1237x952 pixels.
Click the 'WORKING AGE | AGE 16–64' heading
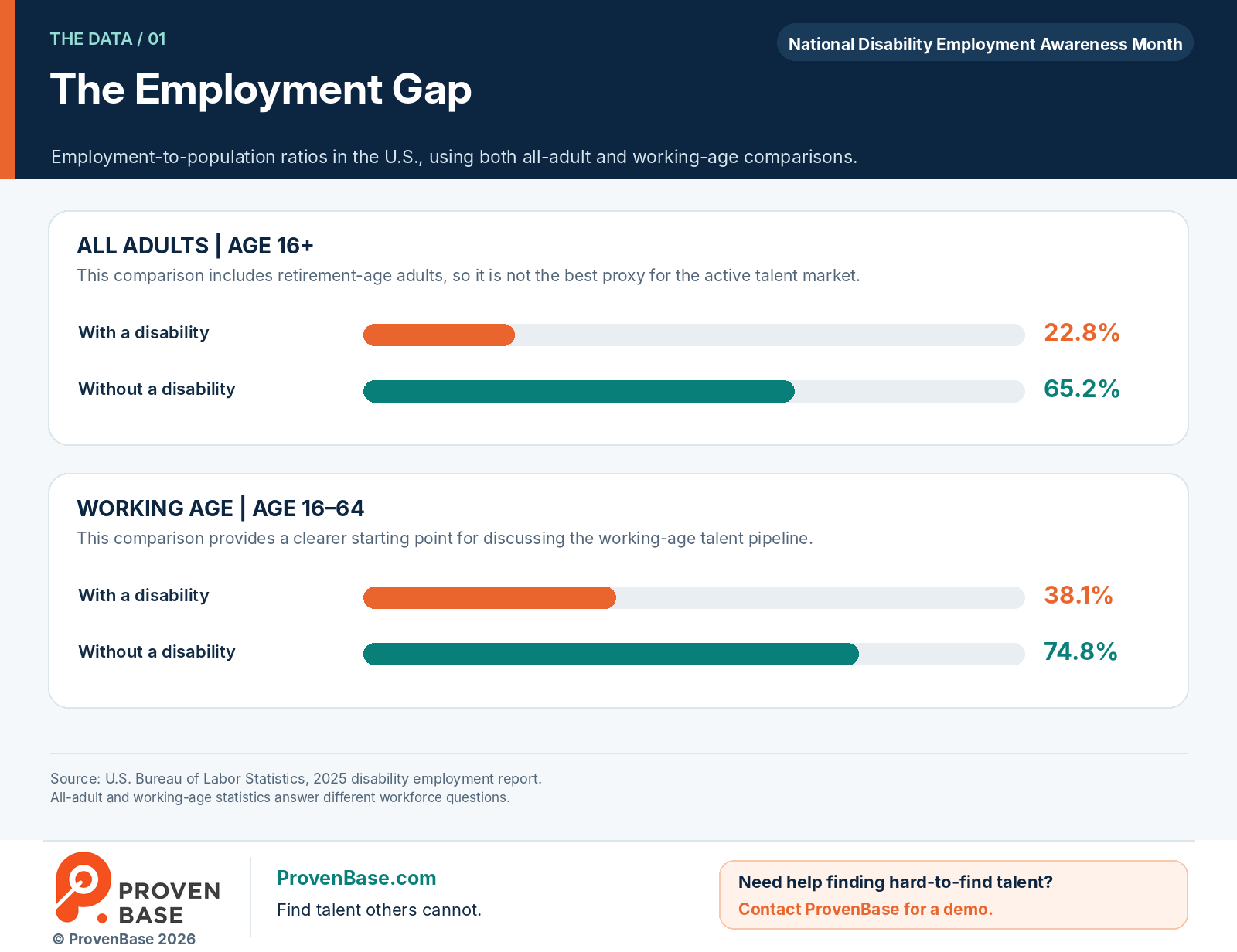click(220, 508)
